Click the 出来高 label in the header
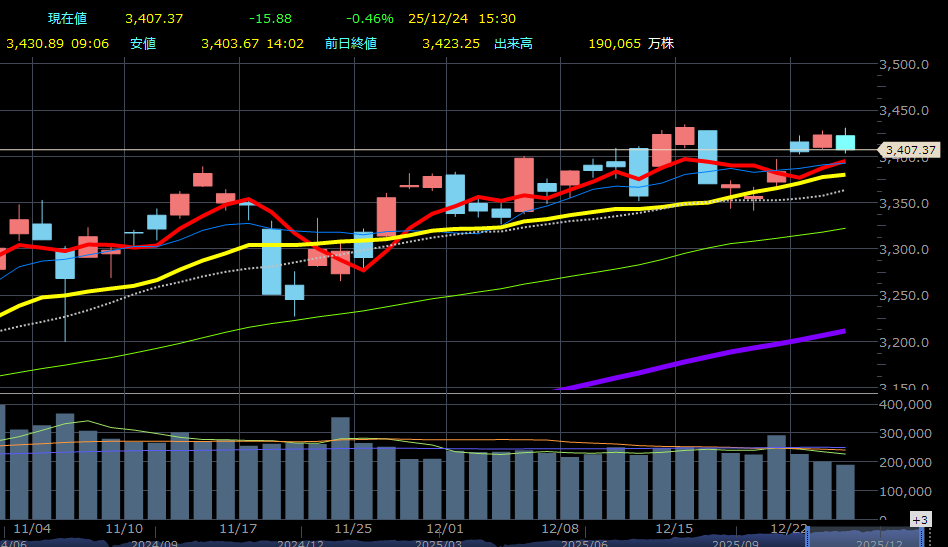Image resolution: width=948 pixels, height=547 pixels. coord(513,43)
